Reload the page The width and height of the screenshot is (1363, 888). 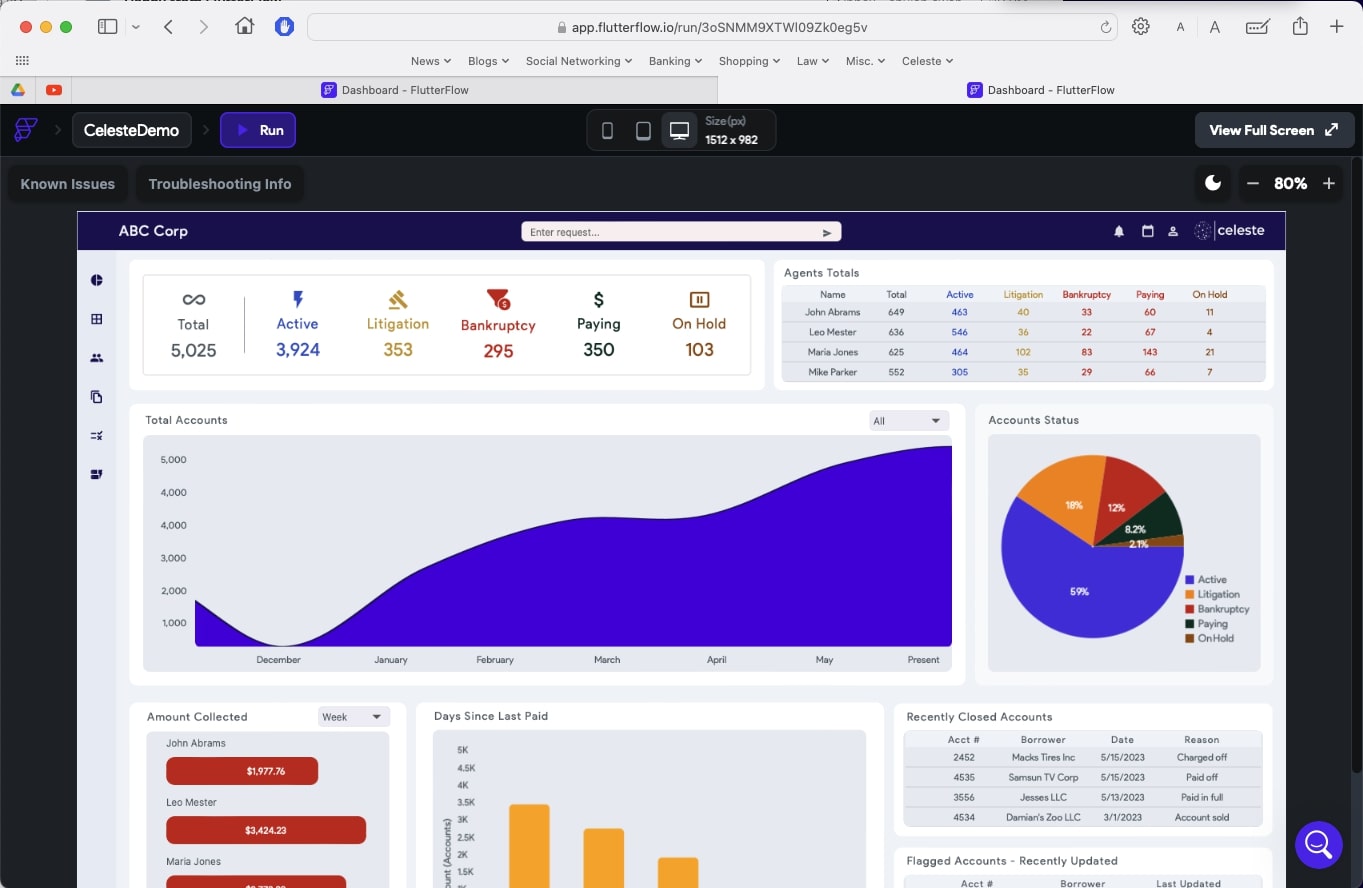coord(1105,27)
